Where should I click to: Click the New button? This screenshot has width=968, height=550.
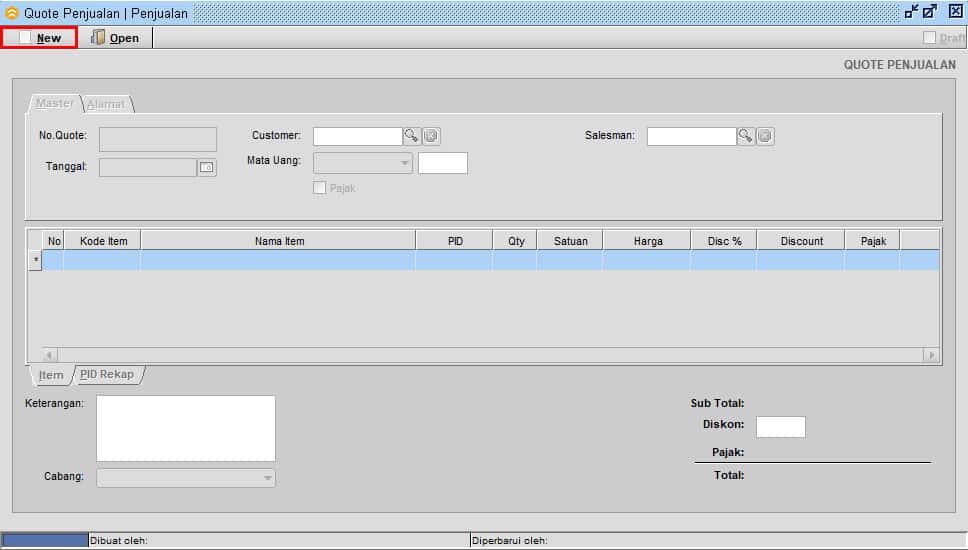40,38
